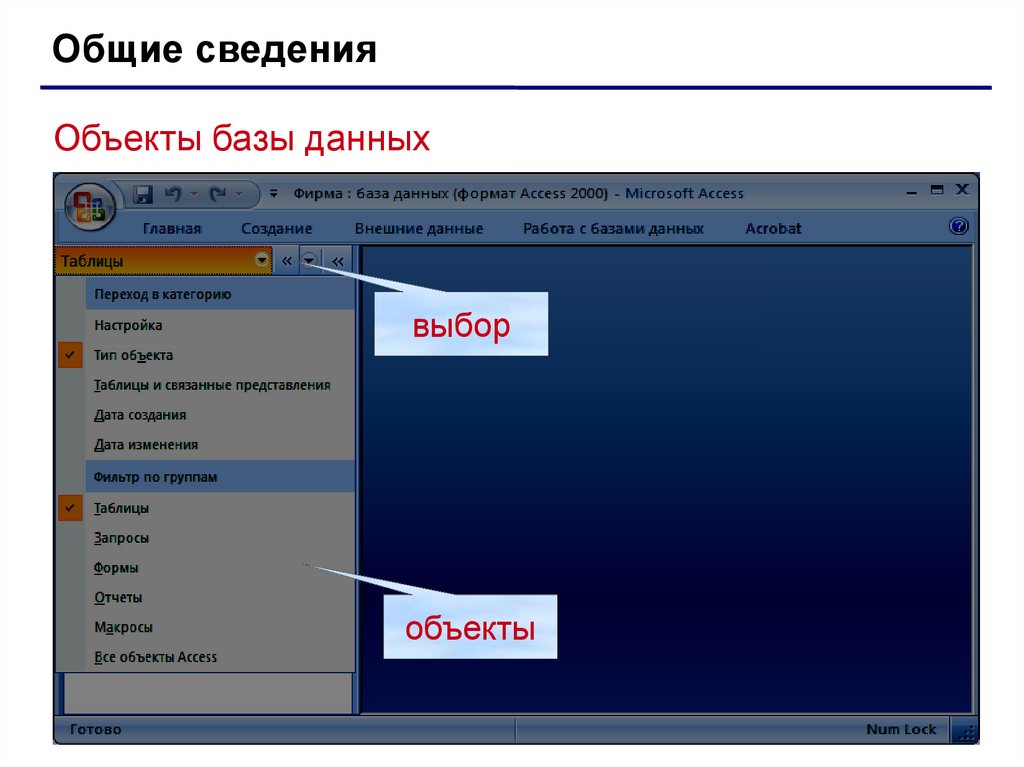Viewport: 1024px width, 767px height.
Task: Click the Save floppy disk icon
Action: pyautogui.click(x=142, y=194)
